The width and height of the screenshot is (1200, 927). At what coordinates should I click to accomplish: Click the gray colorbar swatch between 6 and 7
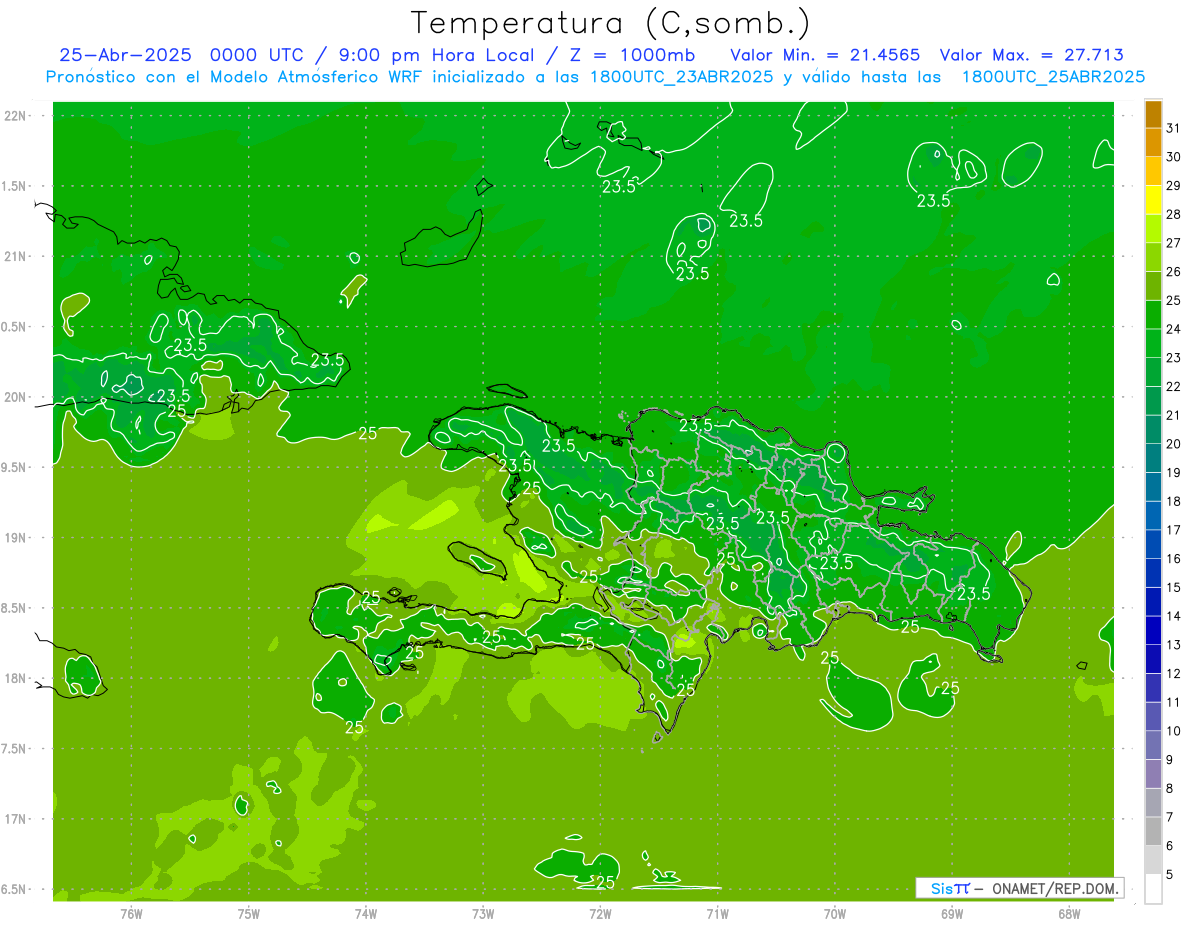click(1153, 831)
